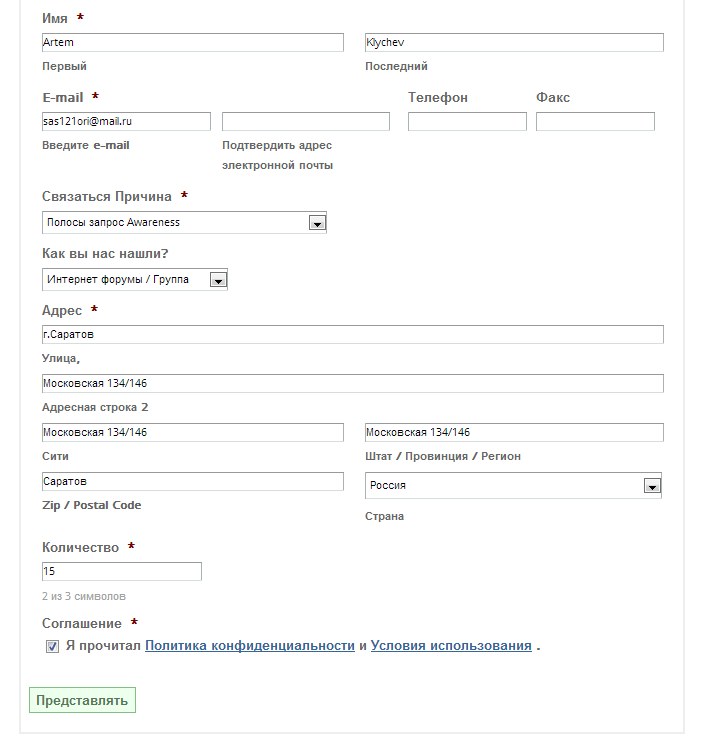Screen dimensions: 717x738
Task: Open the Условия использования link
Action: click(451, 646)
